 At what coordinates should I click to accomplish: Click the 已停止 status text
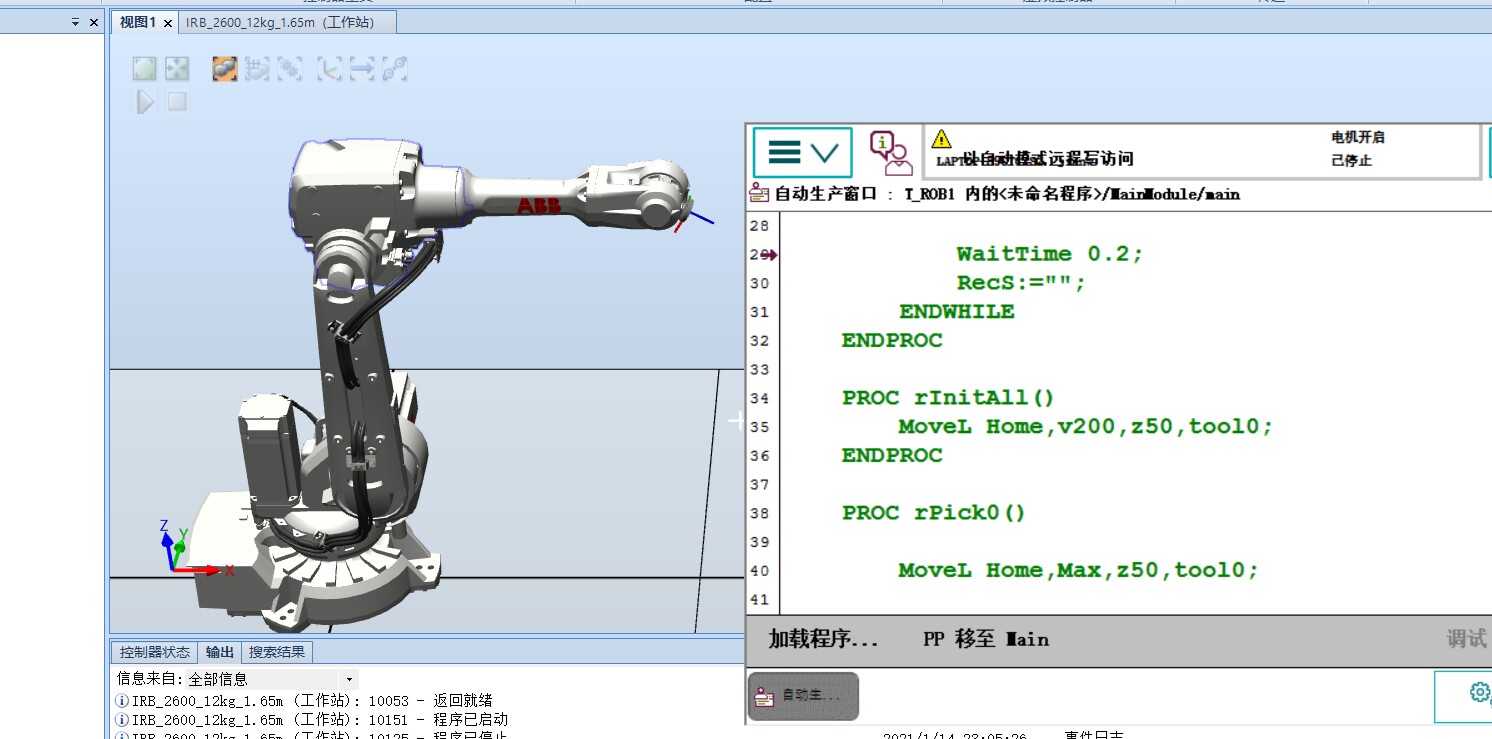pyautogui.click(x=1351, y=160)
